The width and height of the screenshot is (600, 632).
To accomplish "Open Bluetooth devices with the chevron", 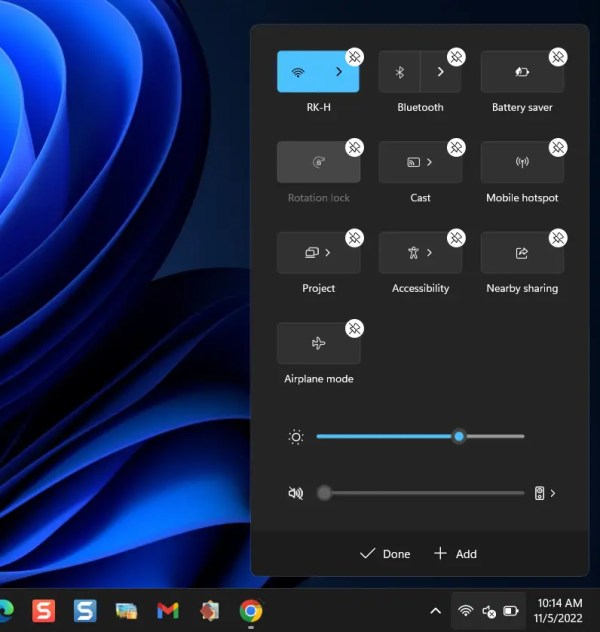I will tap(441, 73).
